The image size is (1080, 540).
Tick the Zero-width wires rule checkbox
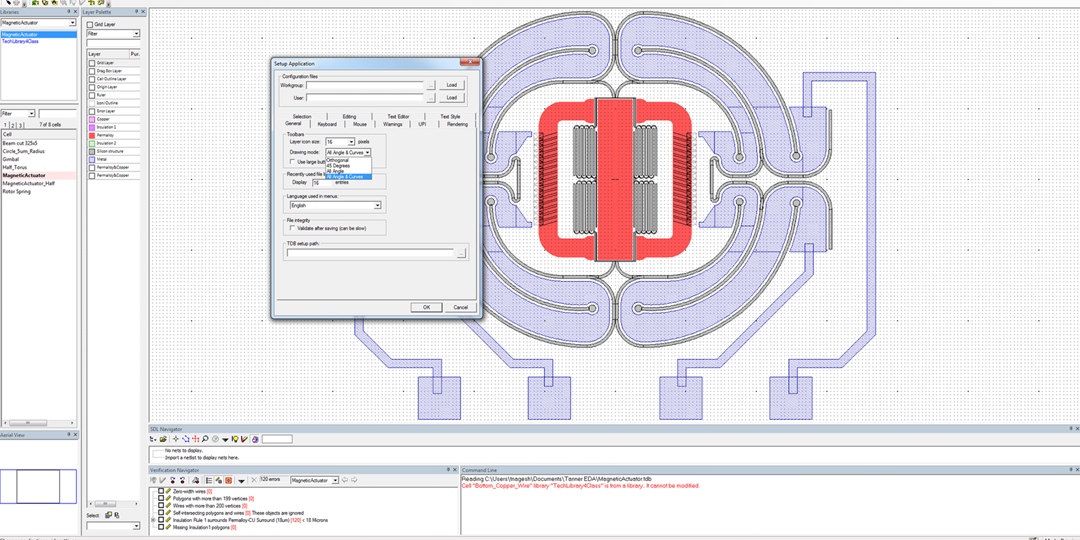[x=160, y=492]
